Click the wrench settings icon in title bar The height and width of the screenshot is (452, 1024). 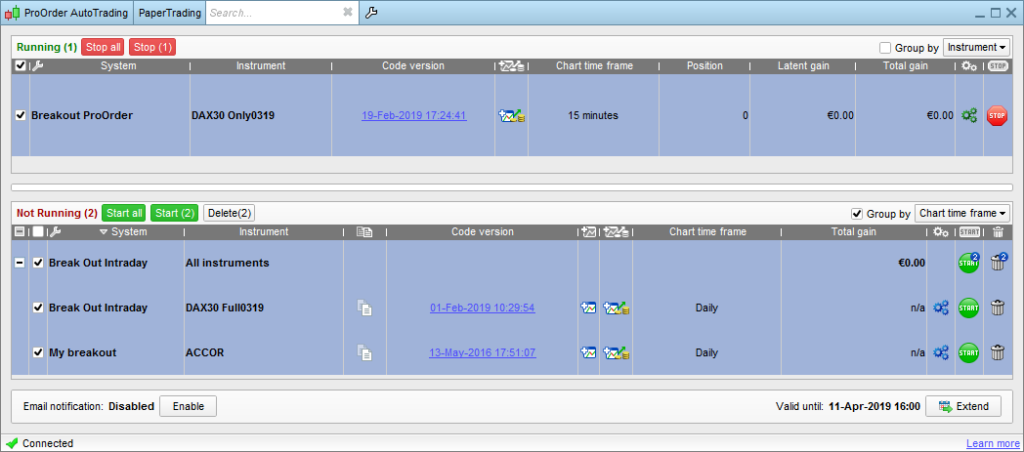tap(371, 12)
